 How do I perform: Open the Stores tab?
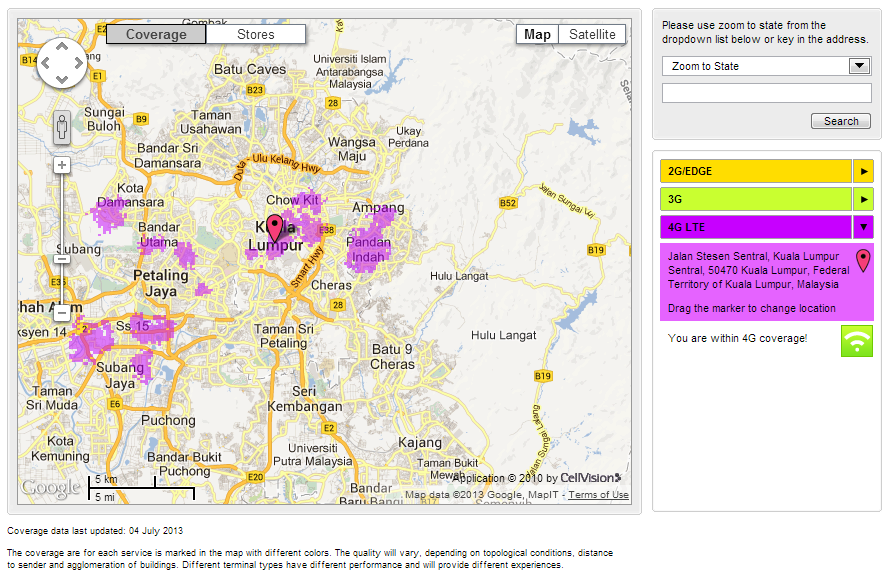[256, 34]
